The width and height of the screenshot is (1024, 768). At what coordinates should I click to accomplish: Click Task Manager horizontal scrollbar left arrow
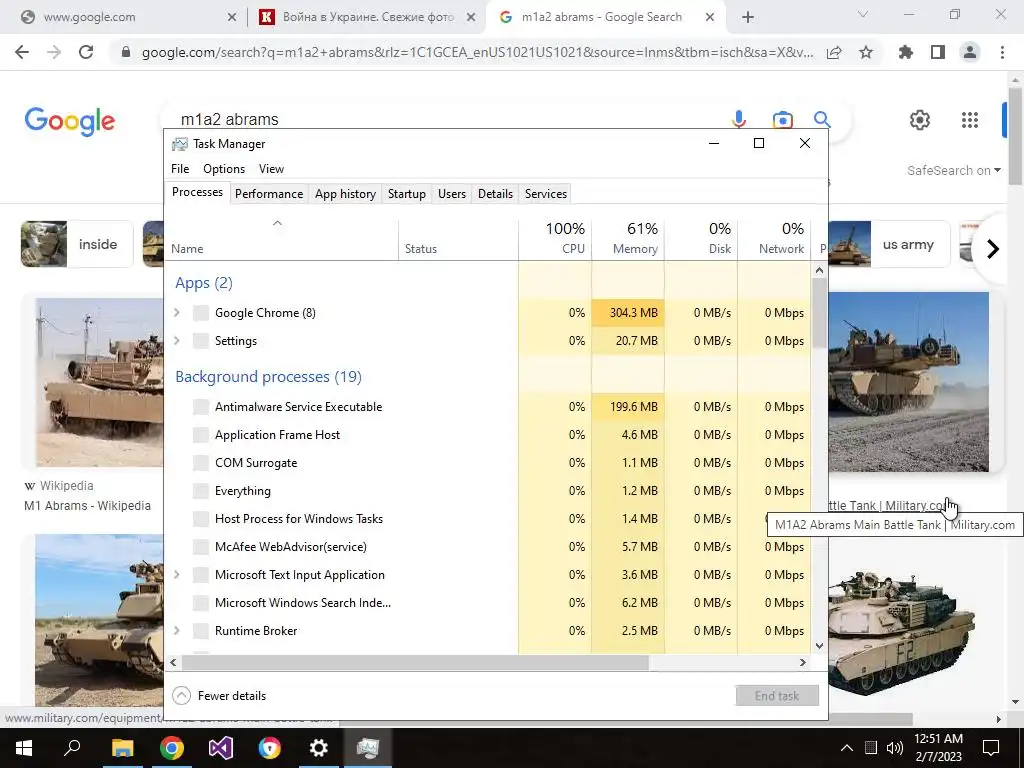pos(173,662)
